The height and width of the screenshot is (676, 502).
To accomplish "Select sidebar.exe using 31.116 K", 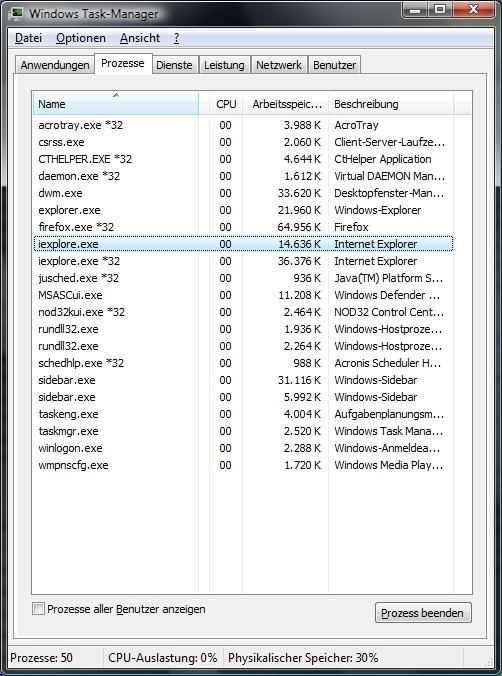I will (x=243, y=380).
